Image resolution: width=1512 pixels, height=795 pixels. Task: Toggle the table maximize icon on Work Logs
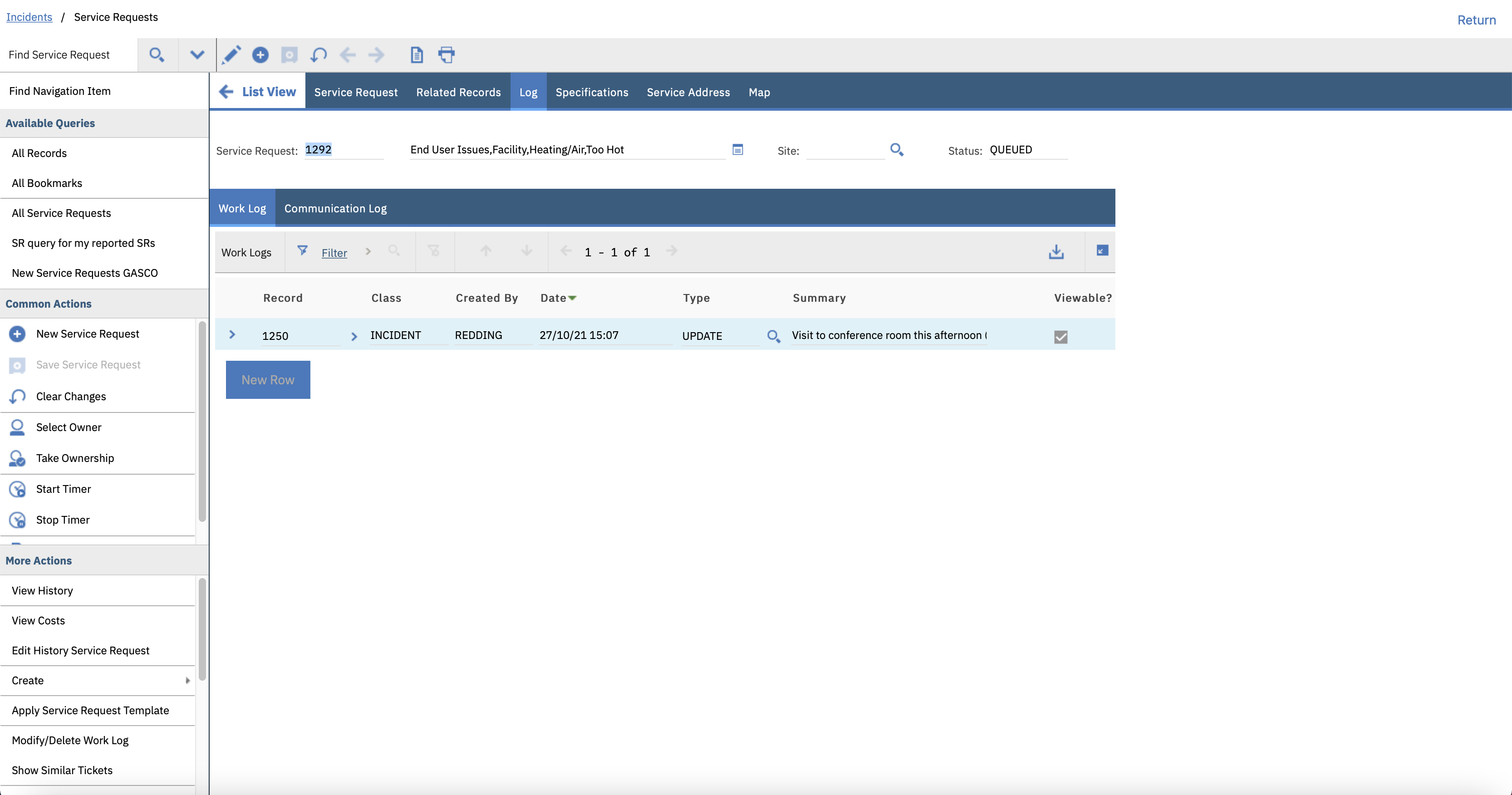tap(1101, 250)
